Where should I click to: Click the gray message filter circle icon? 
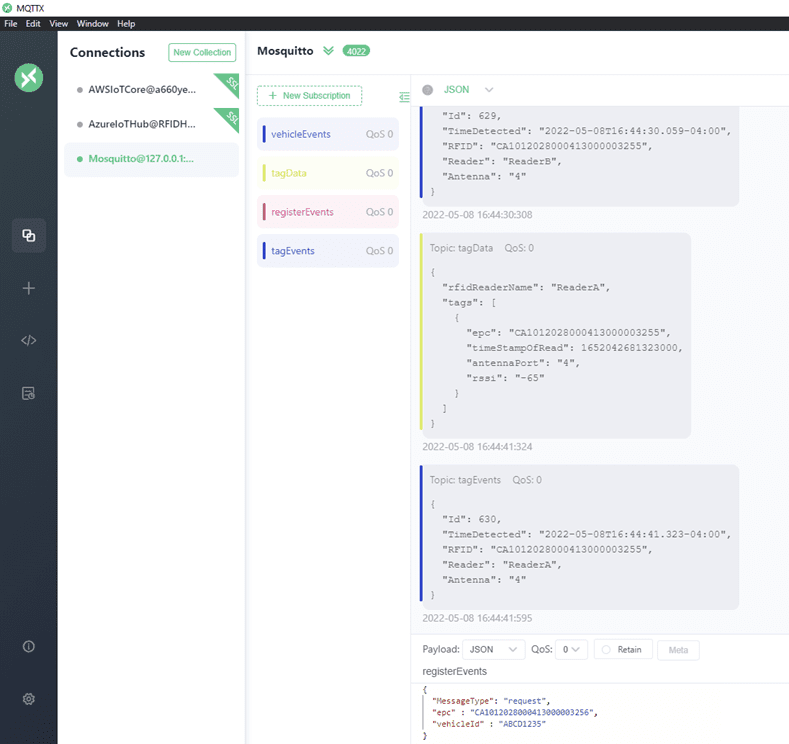point(428,90)
